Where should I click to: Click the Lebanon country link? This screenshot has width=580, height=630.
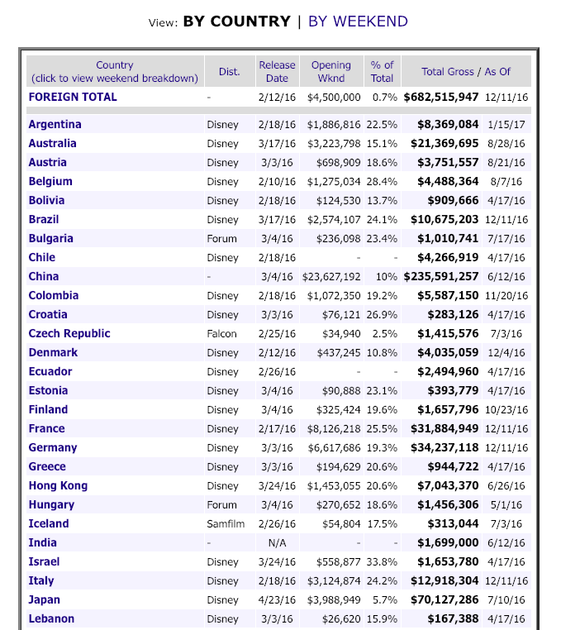coord(51,619)
